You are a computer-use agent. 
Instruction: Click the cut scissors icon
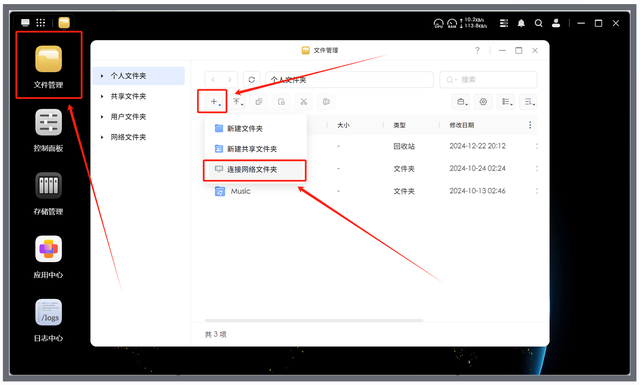click(304, 102)
